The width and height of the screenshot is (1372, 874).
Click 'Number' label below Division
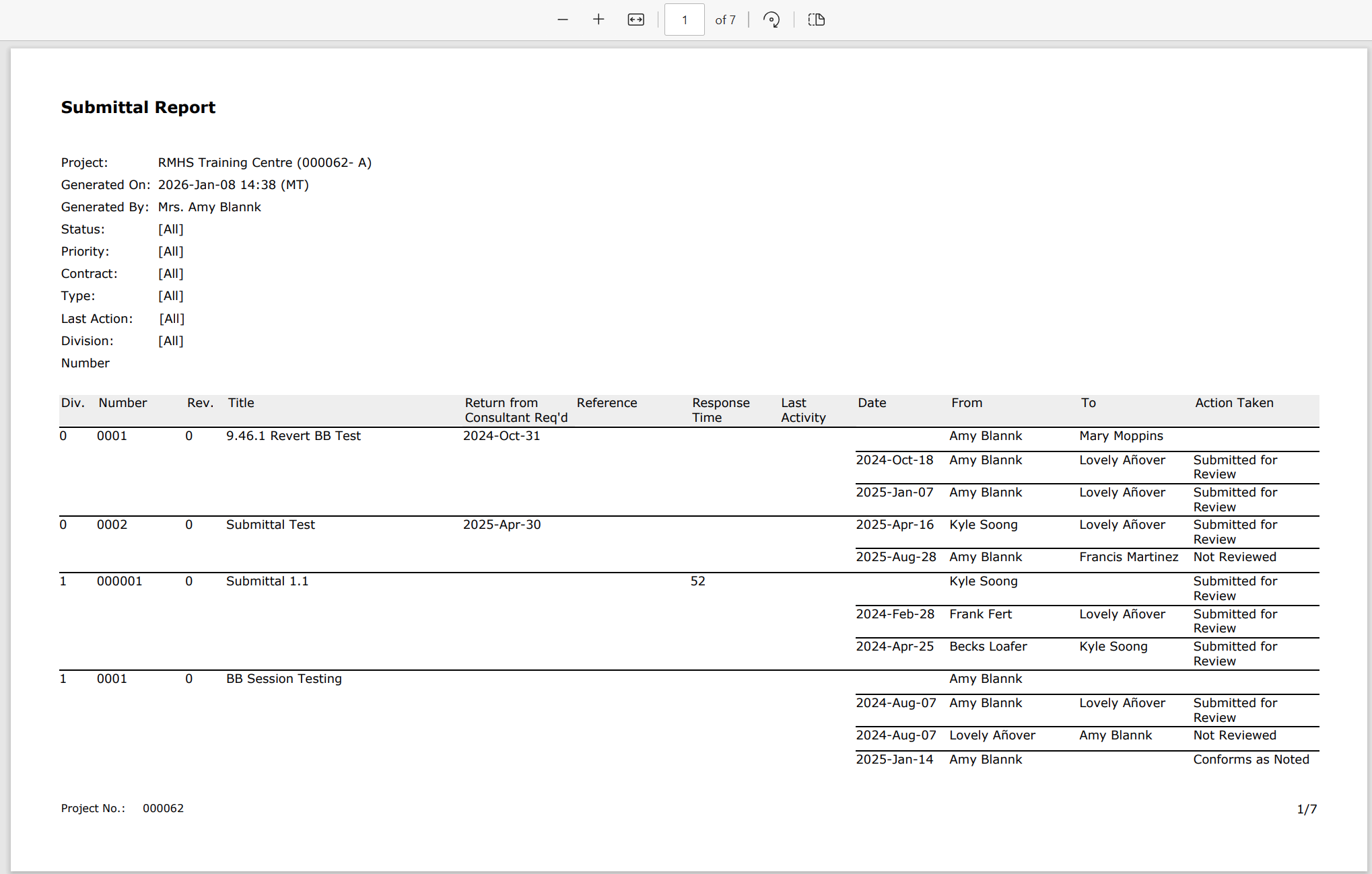point(85,363)
